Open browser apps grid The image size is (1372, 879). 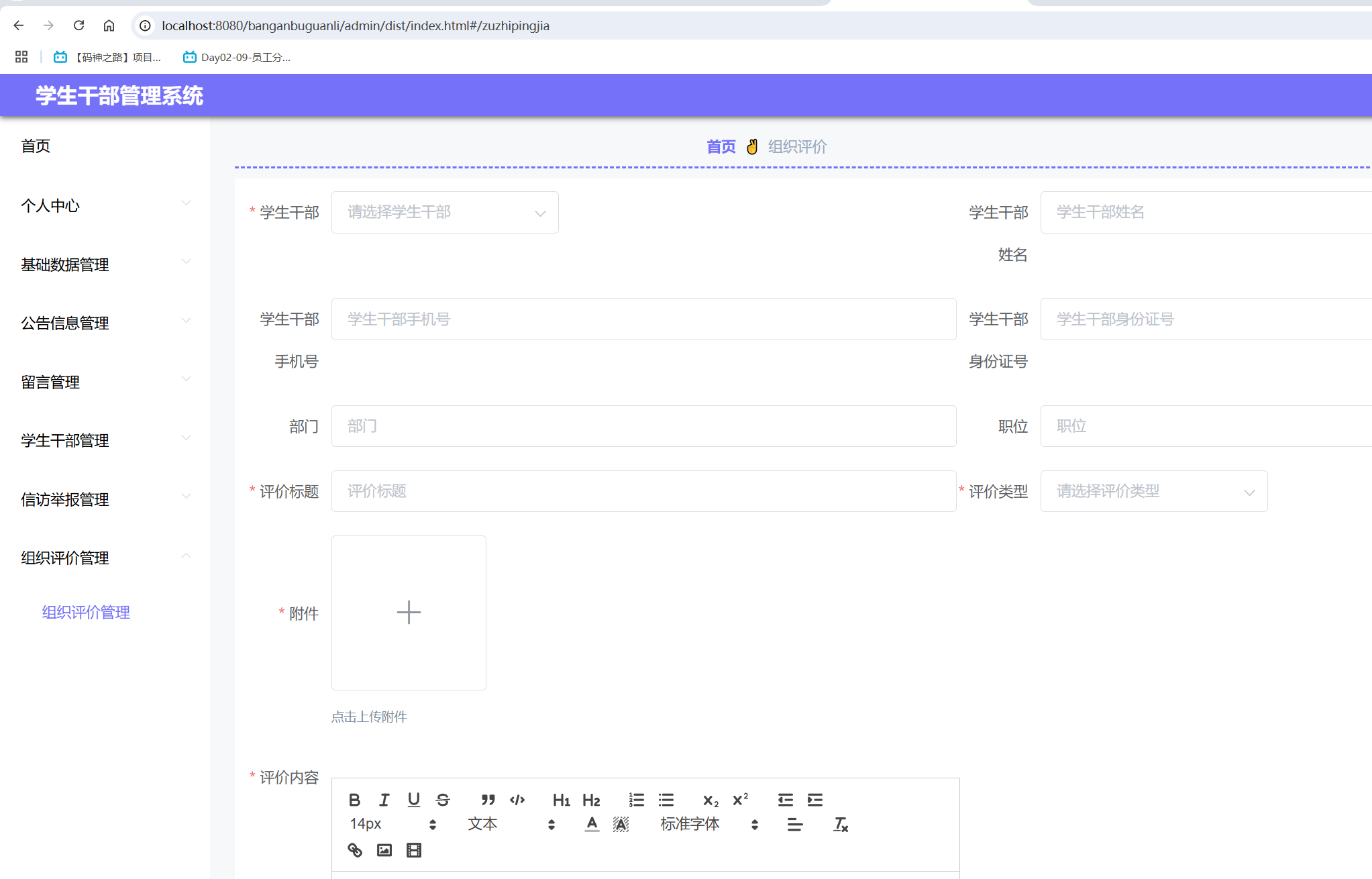[x=21, y=57]
